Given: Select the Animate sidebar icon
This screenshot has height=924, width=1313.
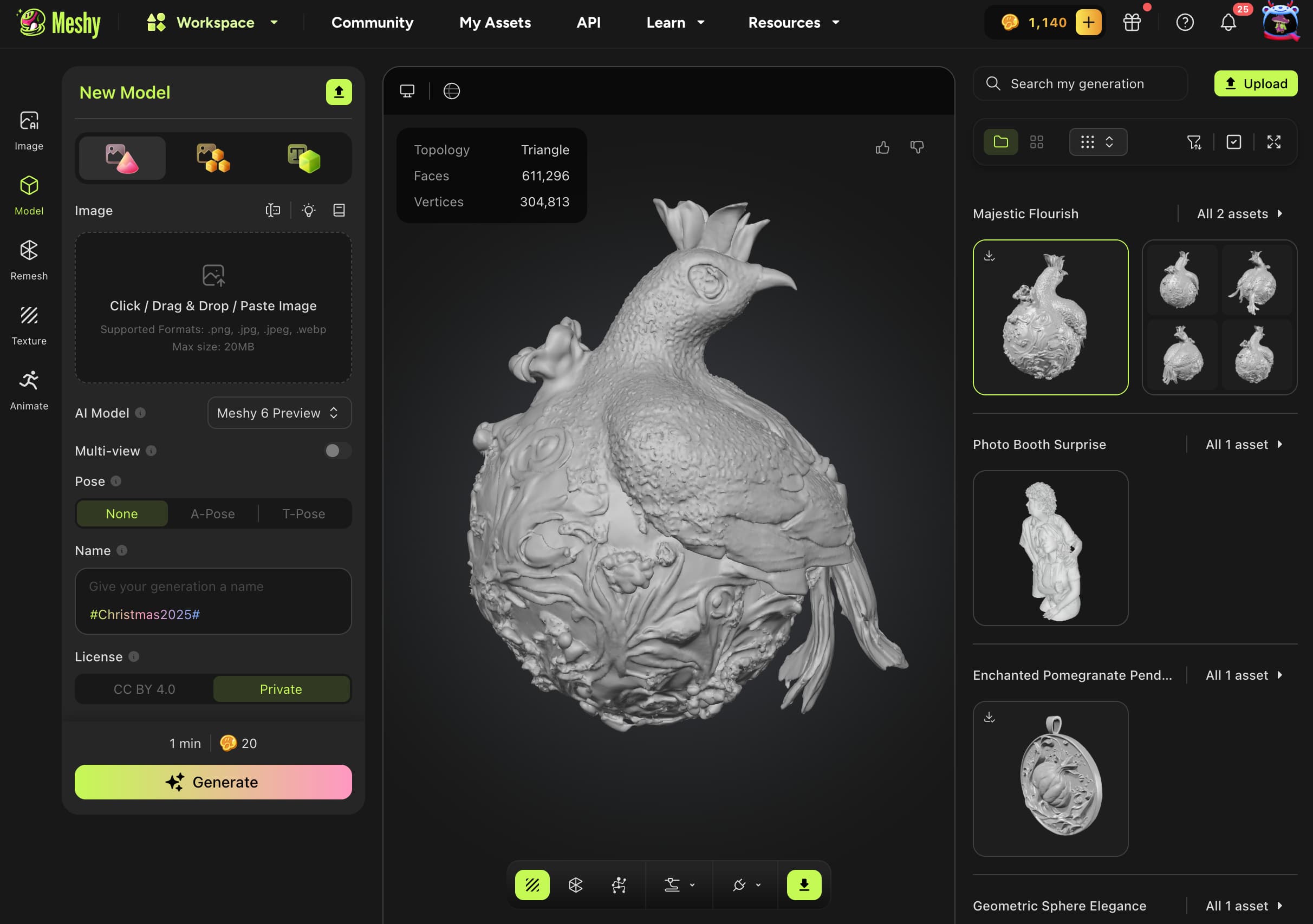Looking at the screenshot, I should (29, 389).
